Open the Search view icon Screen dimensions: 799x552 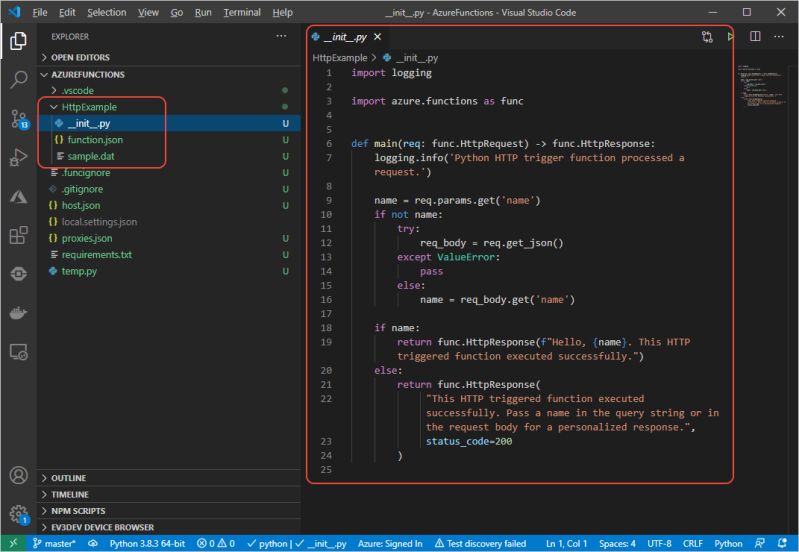[18, 80]
